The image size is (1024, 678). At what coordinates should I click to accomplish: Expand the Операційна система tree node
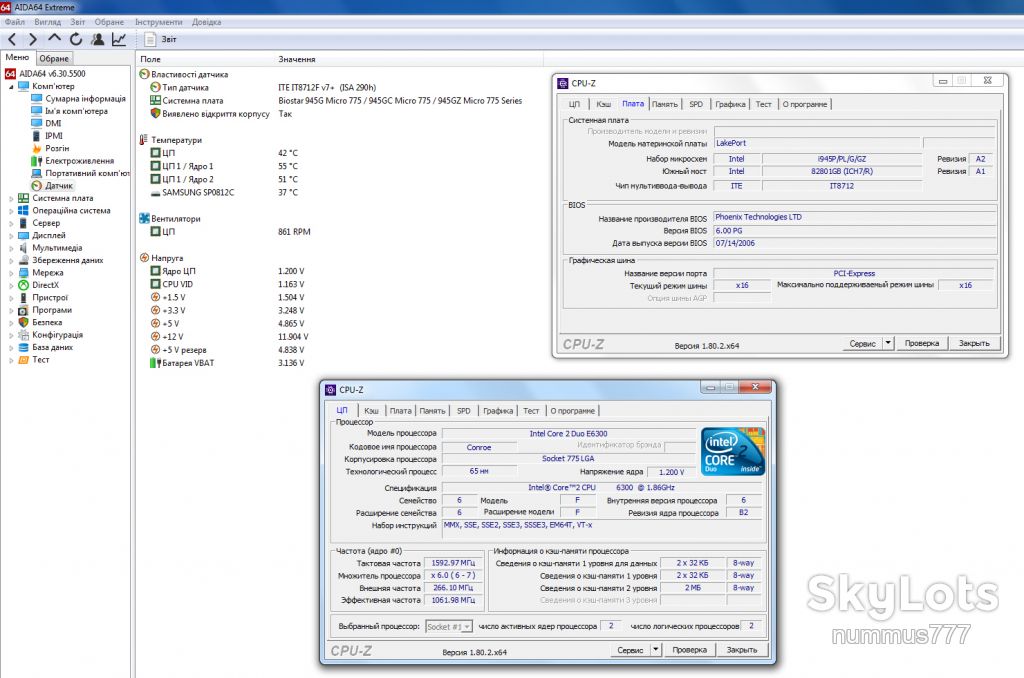click(11, 211)
